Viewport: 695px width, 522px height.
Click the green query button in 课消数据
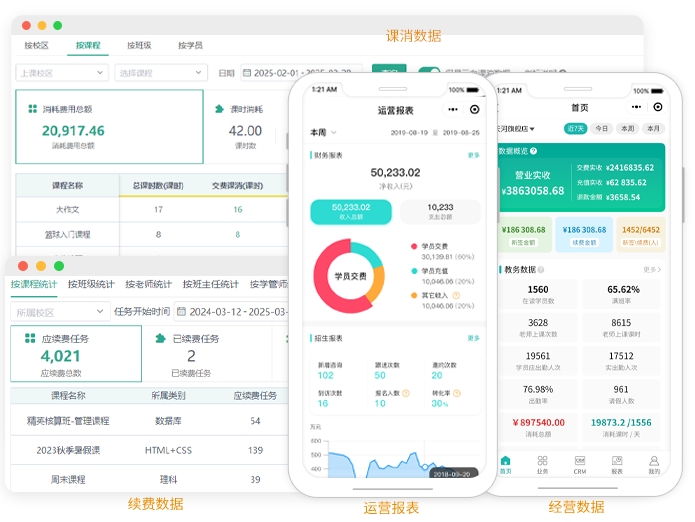coord(389,71)
